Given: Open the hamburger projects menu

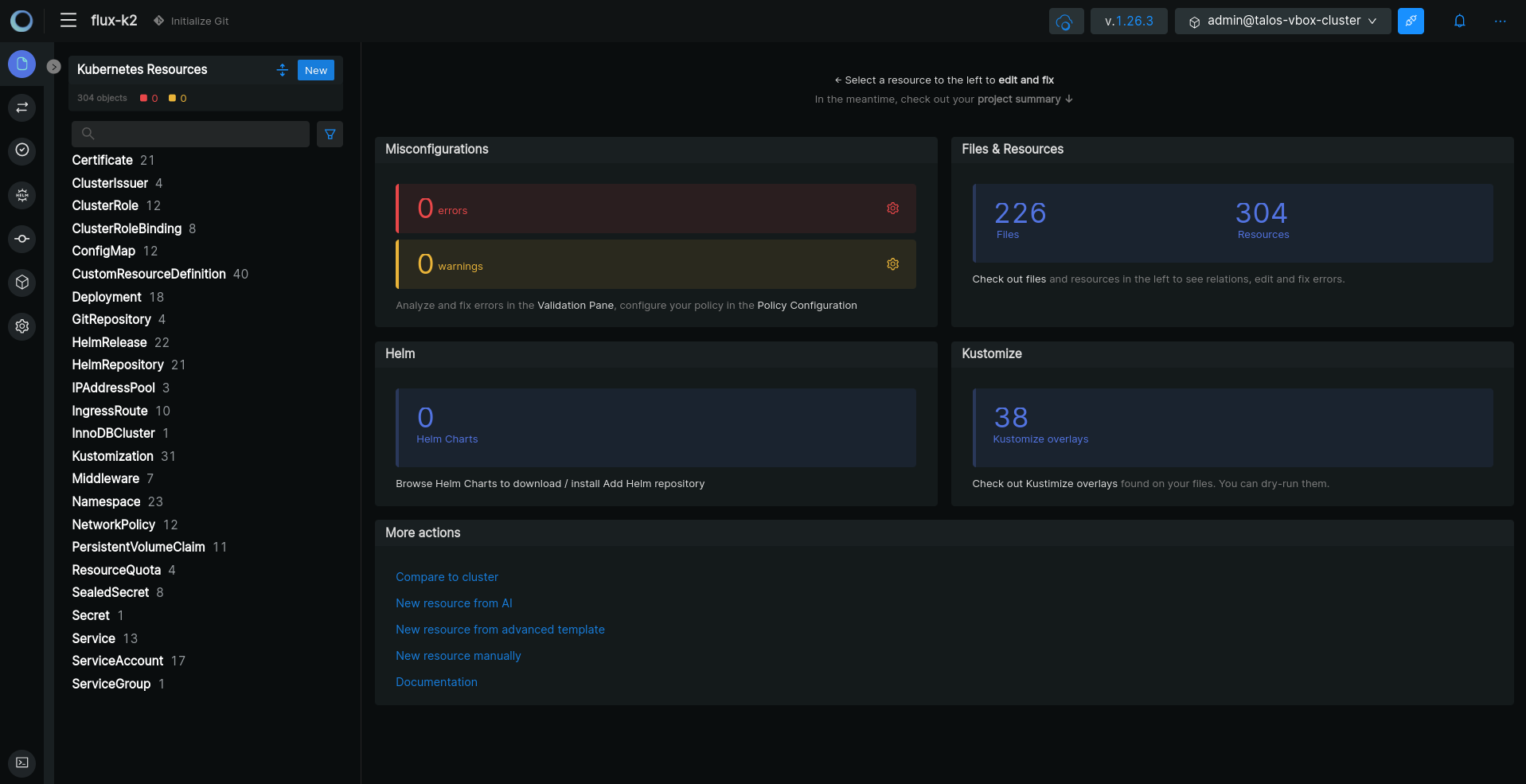Looking at the screenshot, I should coord(68,21).
